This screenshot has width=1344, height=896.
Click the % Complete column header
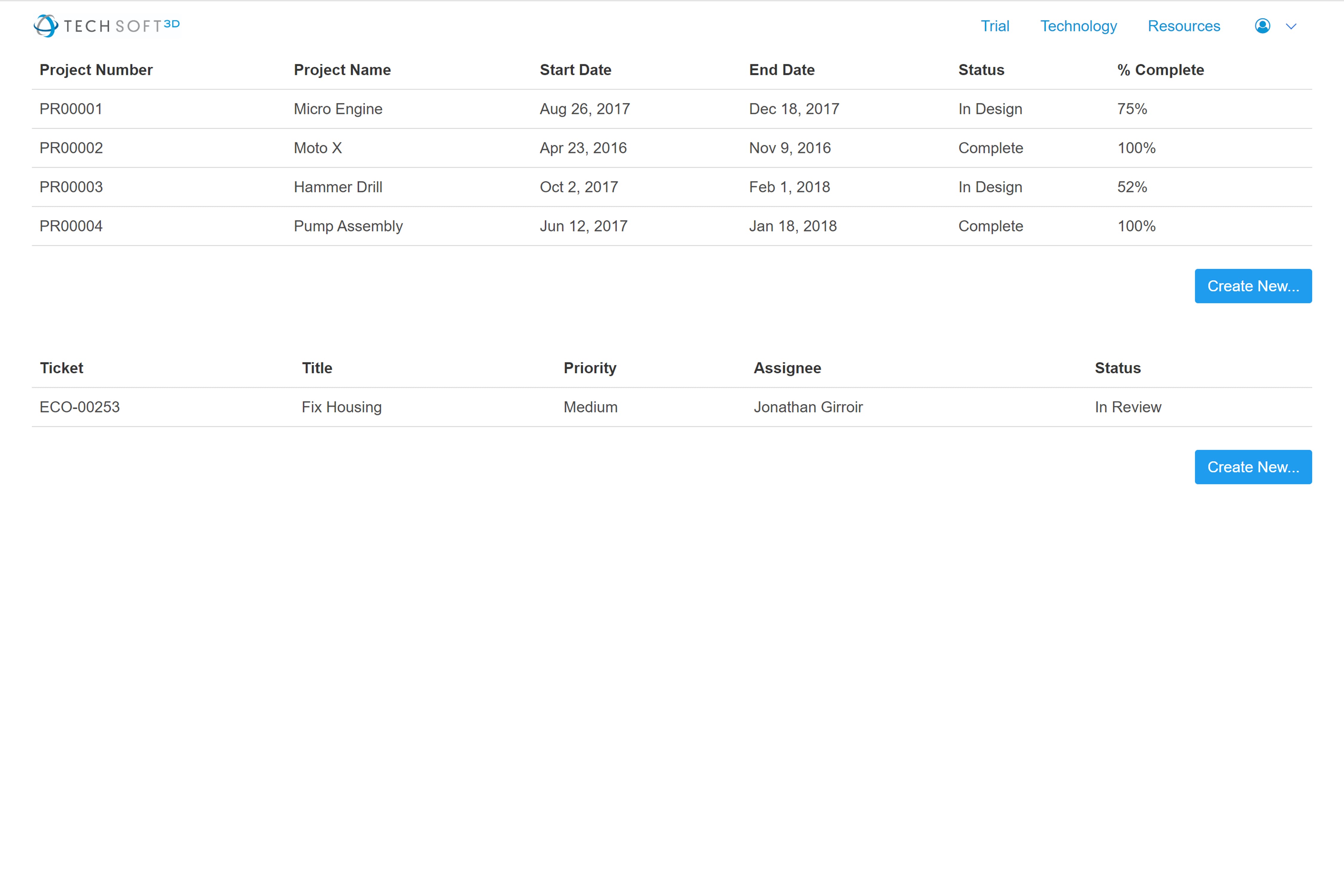1160,70
